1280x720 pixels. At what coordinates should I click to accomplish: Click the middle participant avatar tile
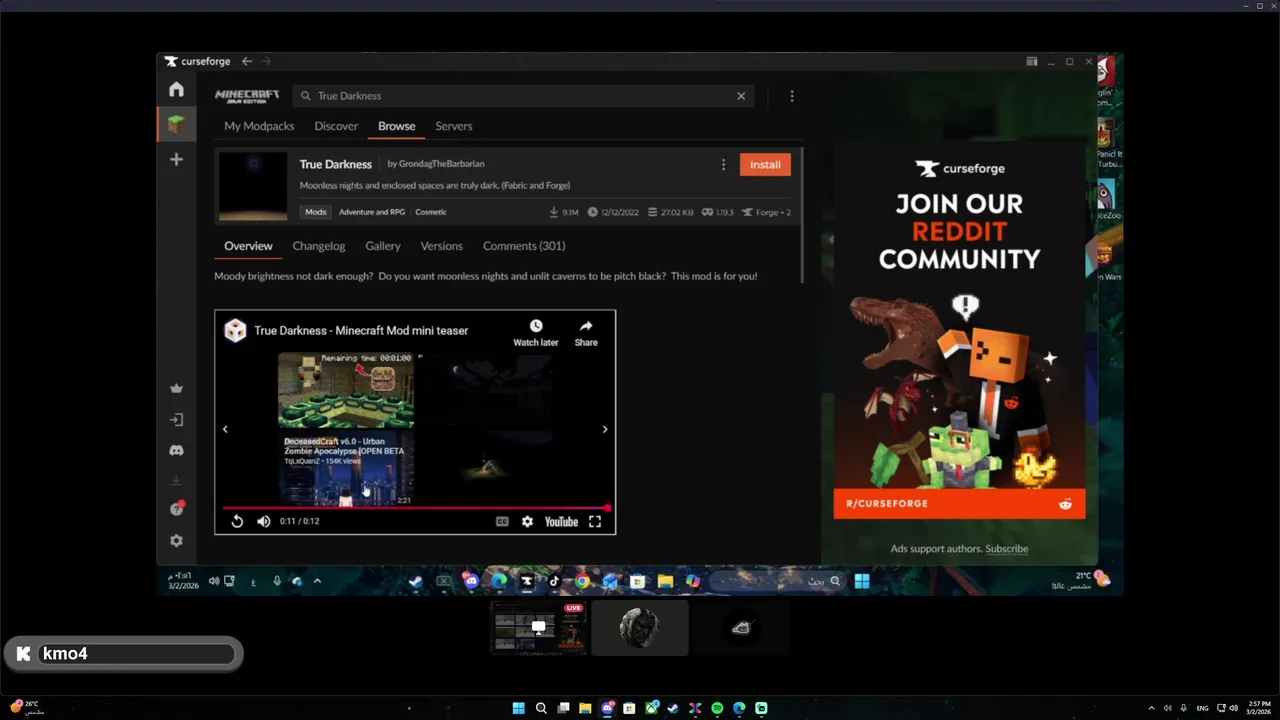(640, 628)
